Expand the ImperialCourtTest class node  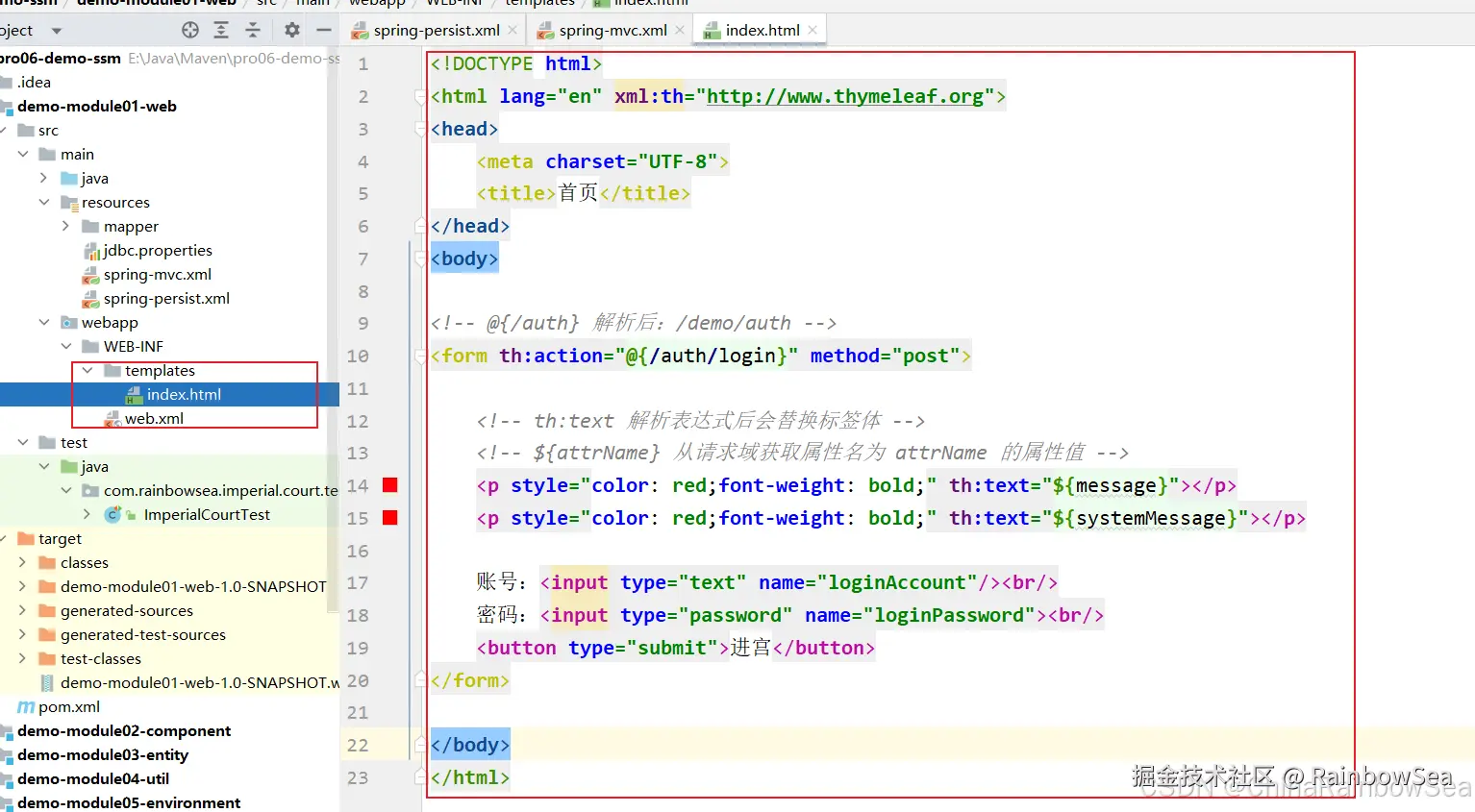point(87,514)
